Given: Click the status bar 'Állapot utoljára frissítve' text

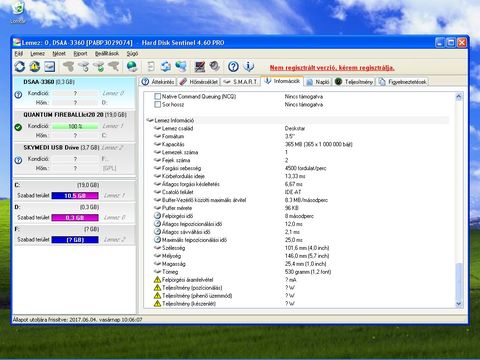Looking at the screenshot, I should tap(77, 320).
